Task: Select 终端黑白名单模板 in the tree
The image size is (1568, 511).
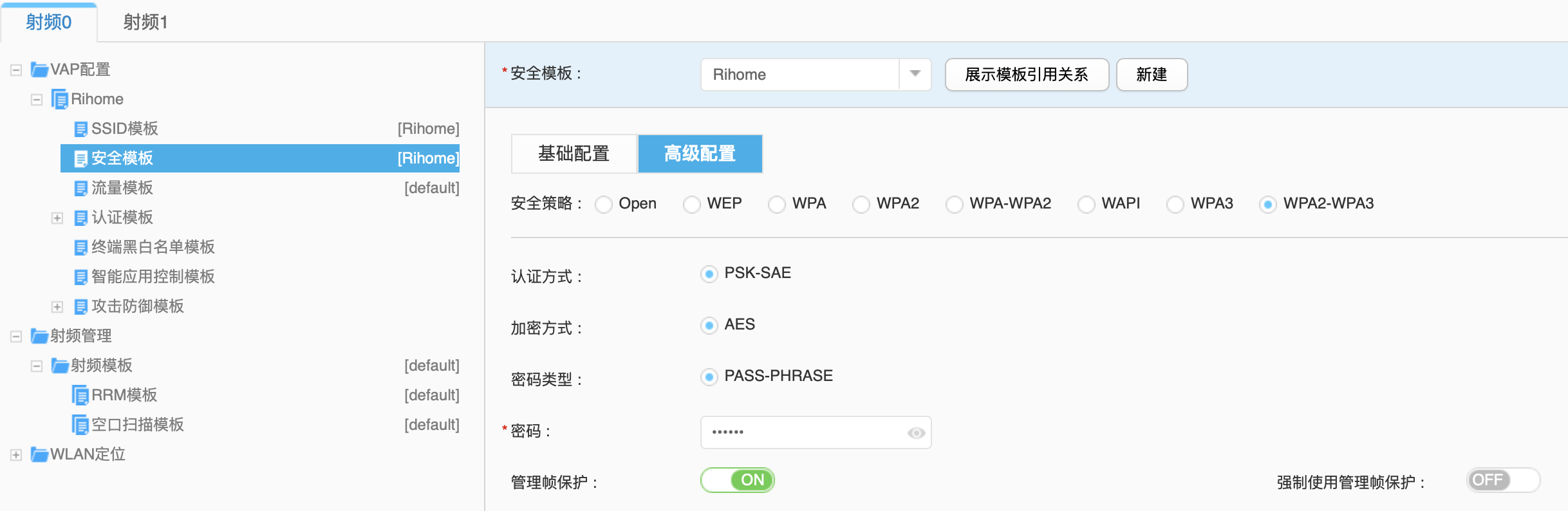Action: tap(153, 247)
